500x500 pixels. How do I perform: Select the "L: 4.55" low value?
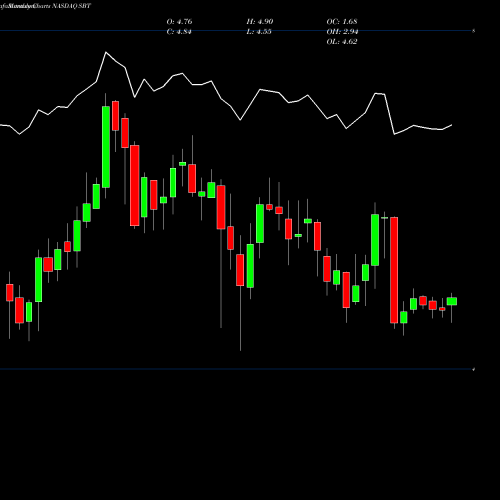click(x=259, y=32)
